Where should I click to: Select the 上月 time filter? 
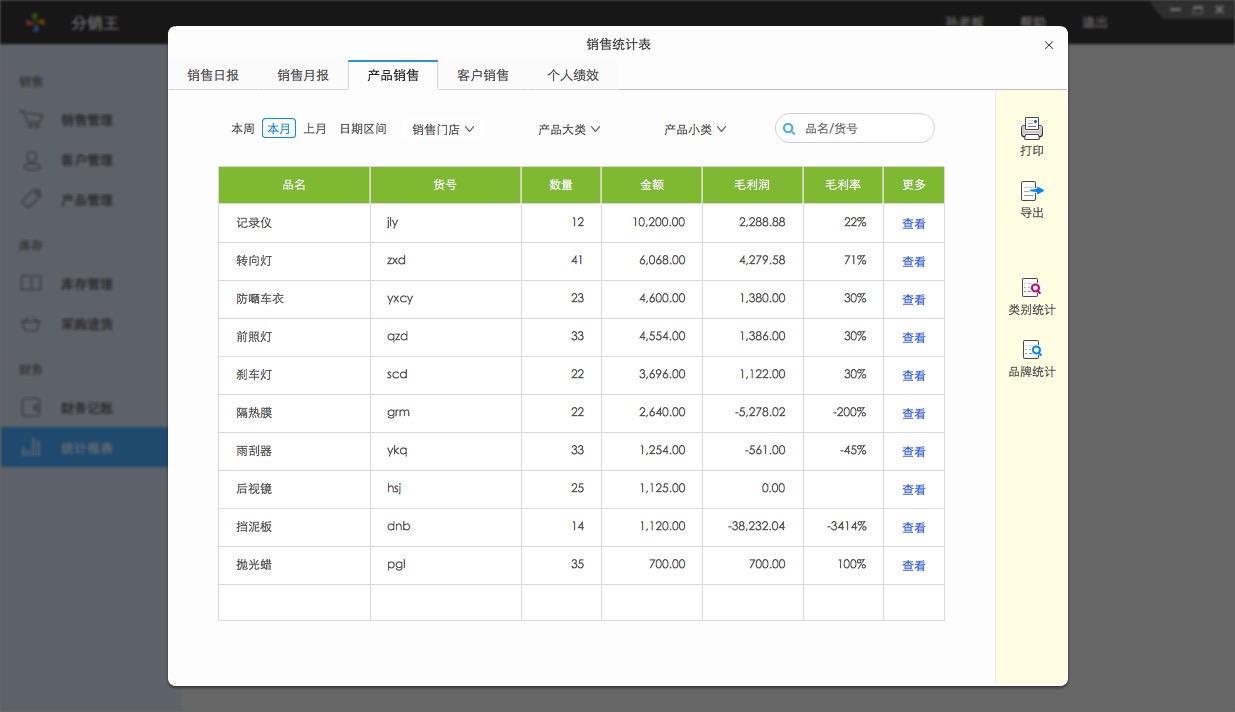315,129
